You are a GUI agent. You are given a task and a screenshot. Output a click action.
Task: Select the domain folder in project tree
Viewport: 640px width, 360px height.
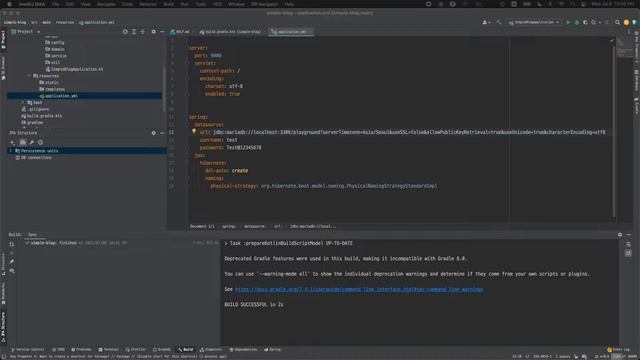(55, 49)
